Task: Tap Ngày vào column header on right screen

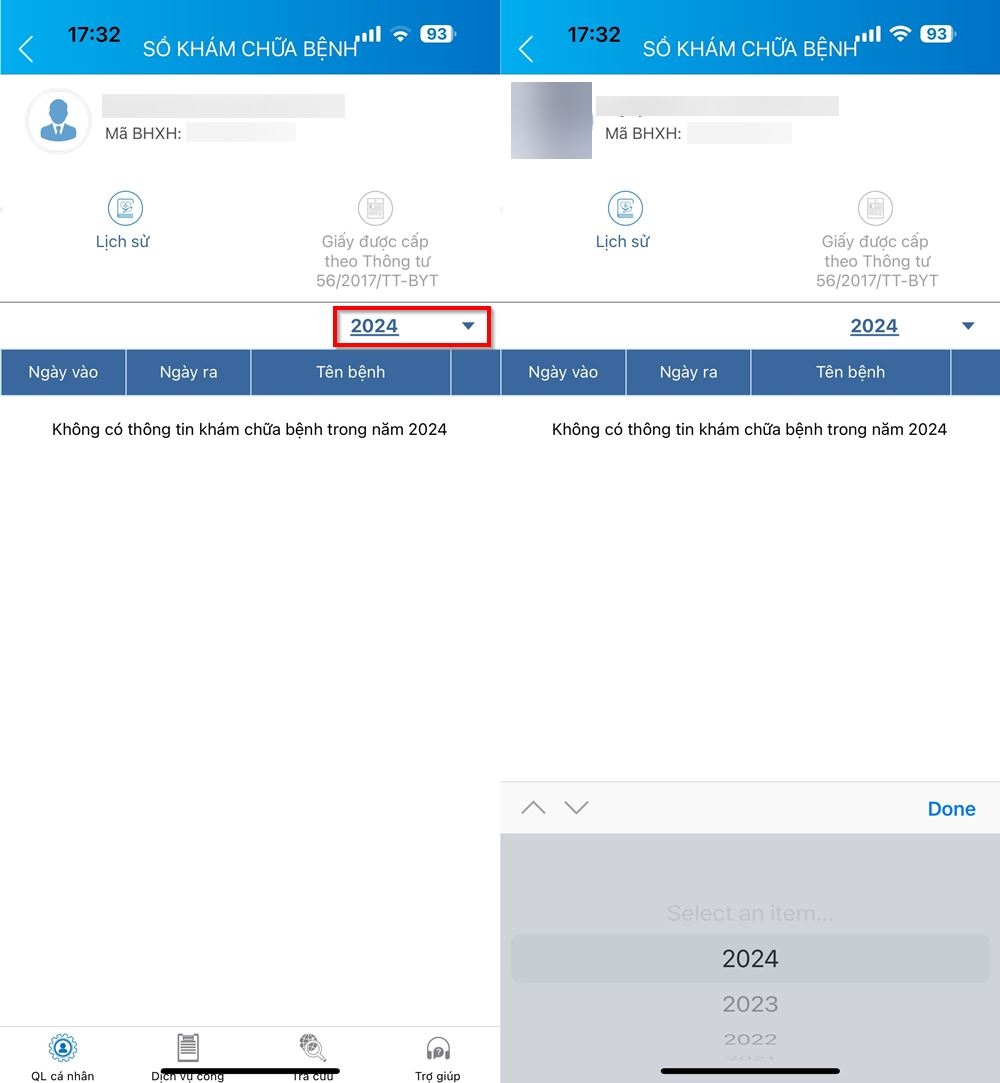Action: (563, 372)
